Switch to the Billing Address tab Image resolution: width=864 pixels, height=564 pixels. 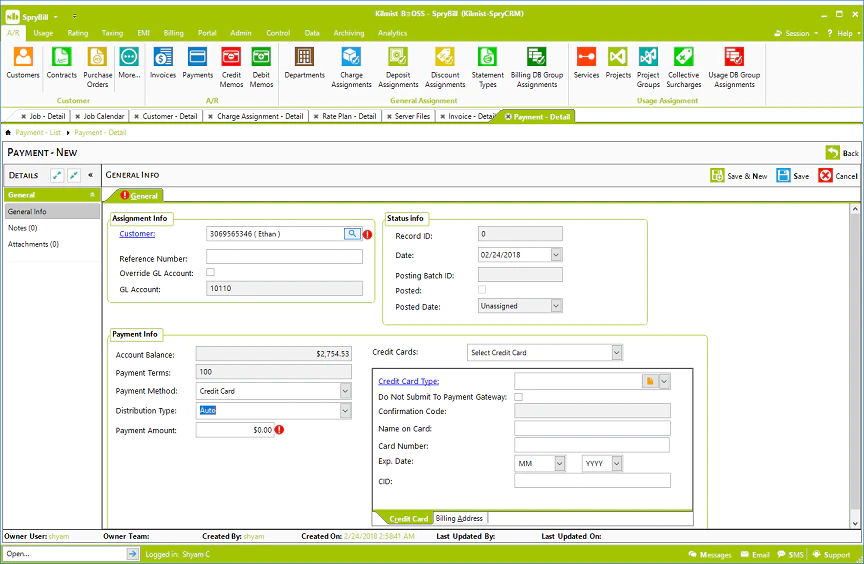tap(459, 518)
